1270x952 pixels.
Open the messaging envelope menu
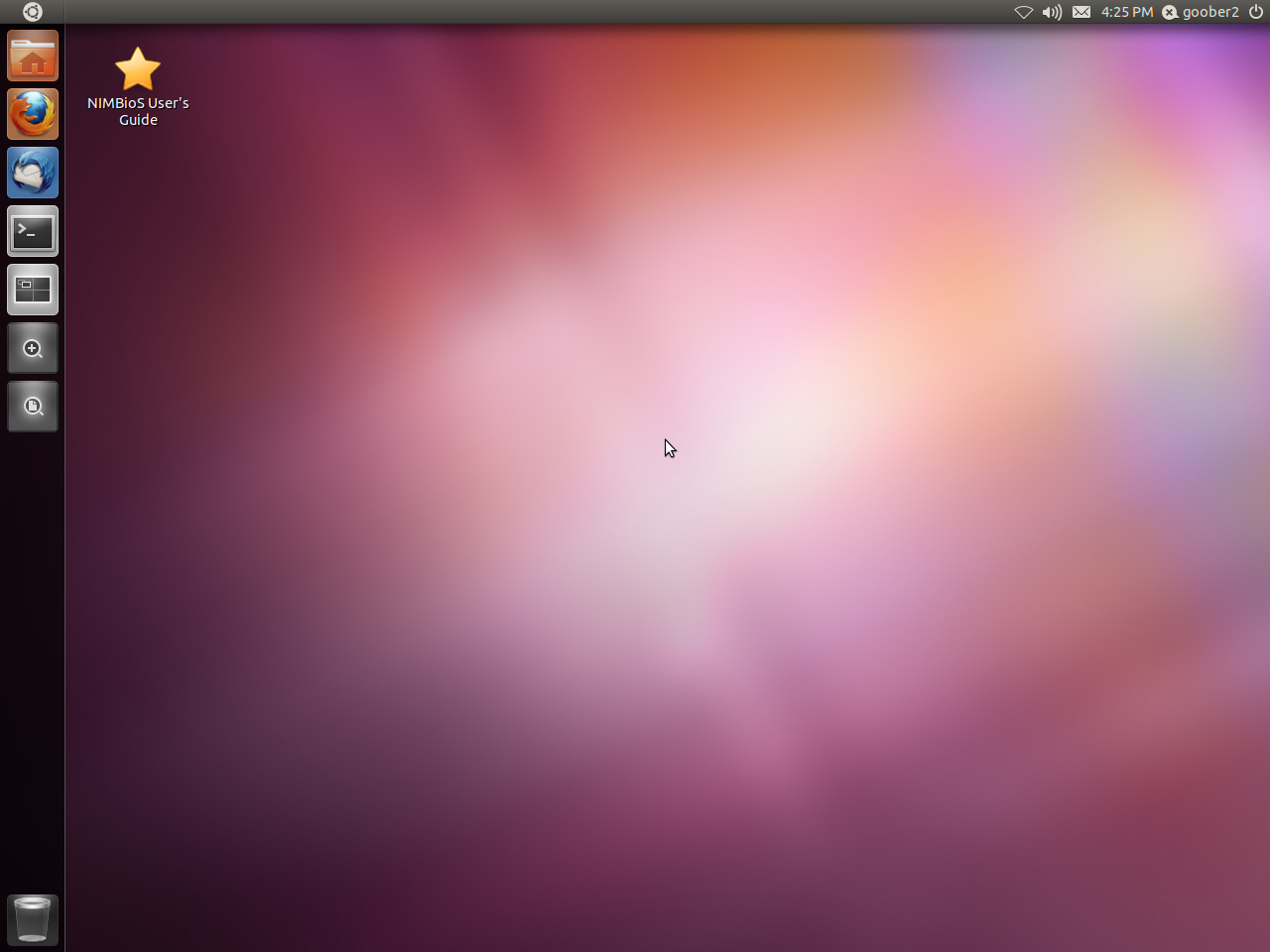[1081, 12]
